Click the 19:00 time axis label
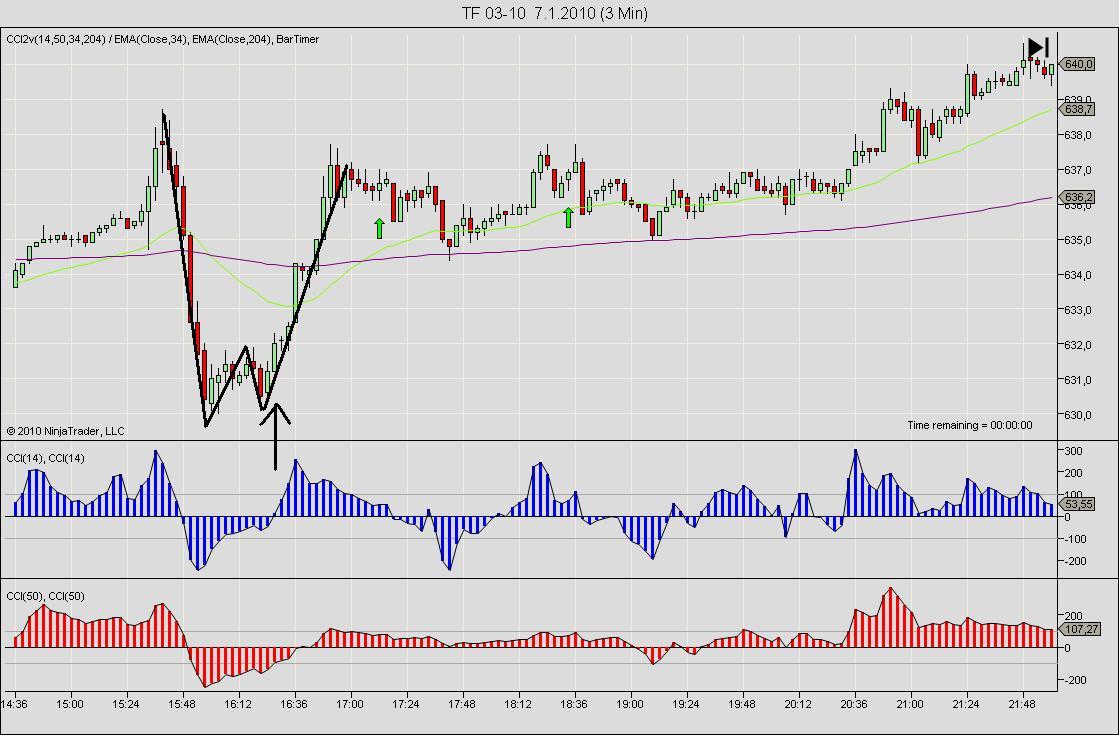 (630, 704)
